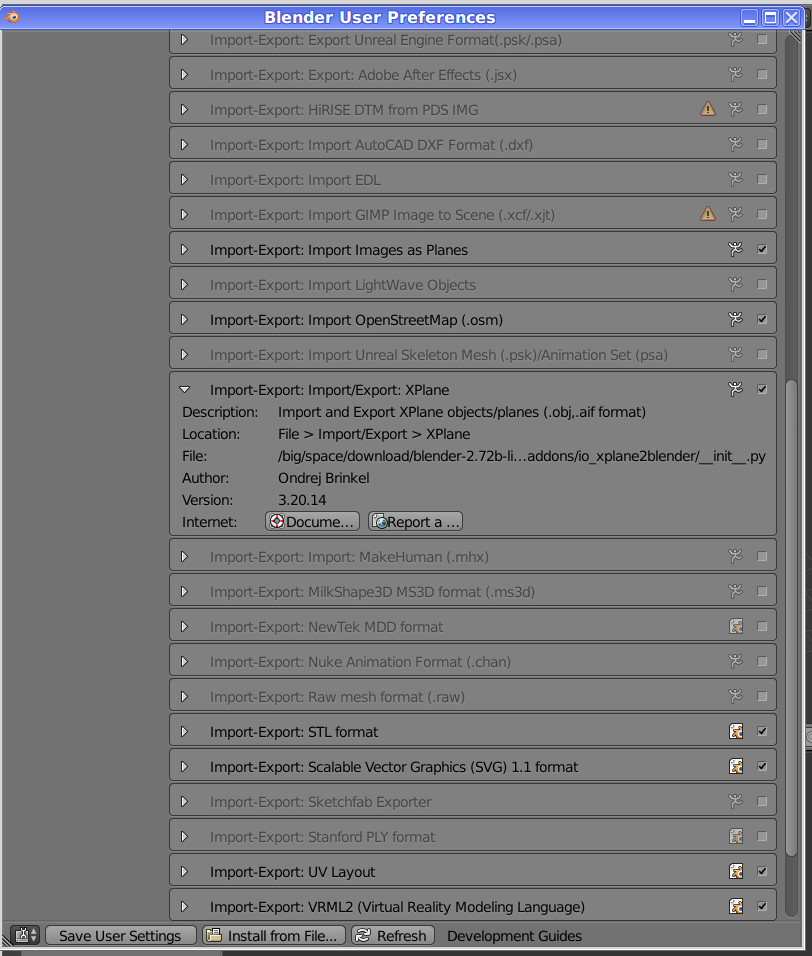Click the warning icon on HiRISE DTM row
The image size is (812, 956).
(708, 110)
